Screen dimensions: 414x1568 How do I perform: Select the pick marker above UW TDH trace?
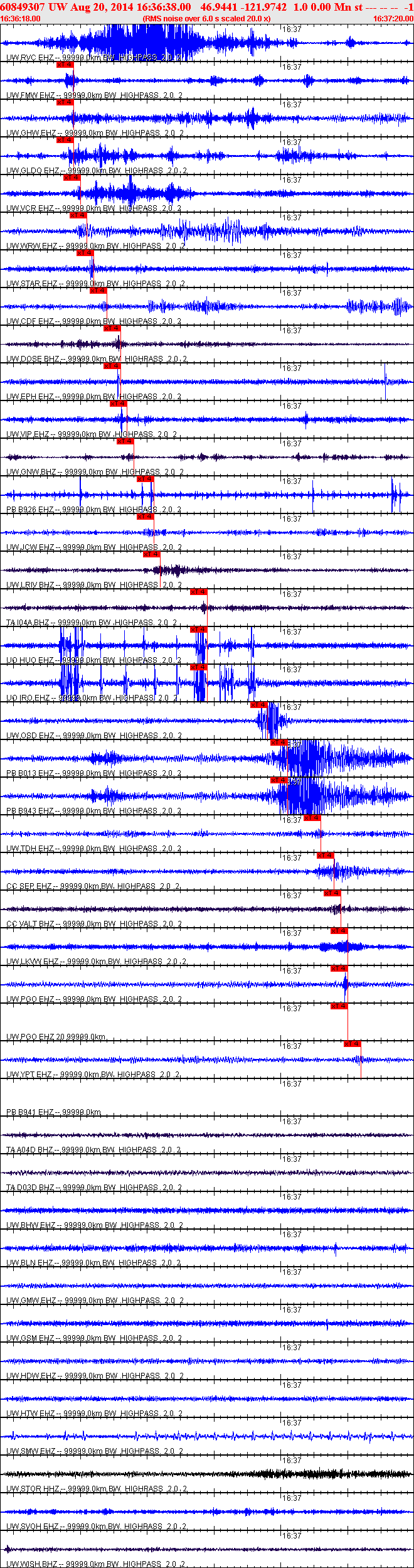pos(312,818)
